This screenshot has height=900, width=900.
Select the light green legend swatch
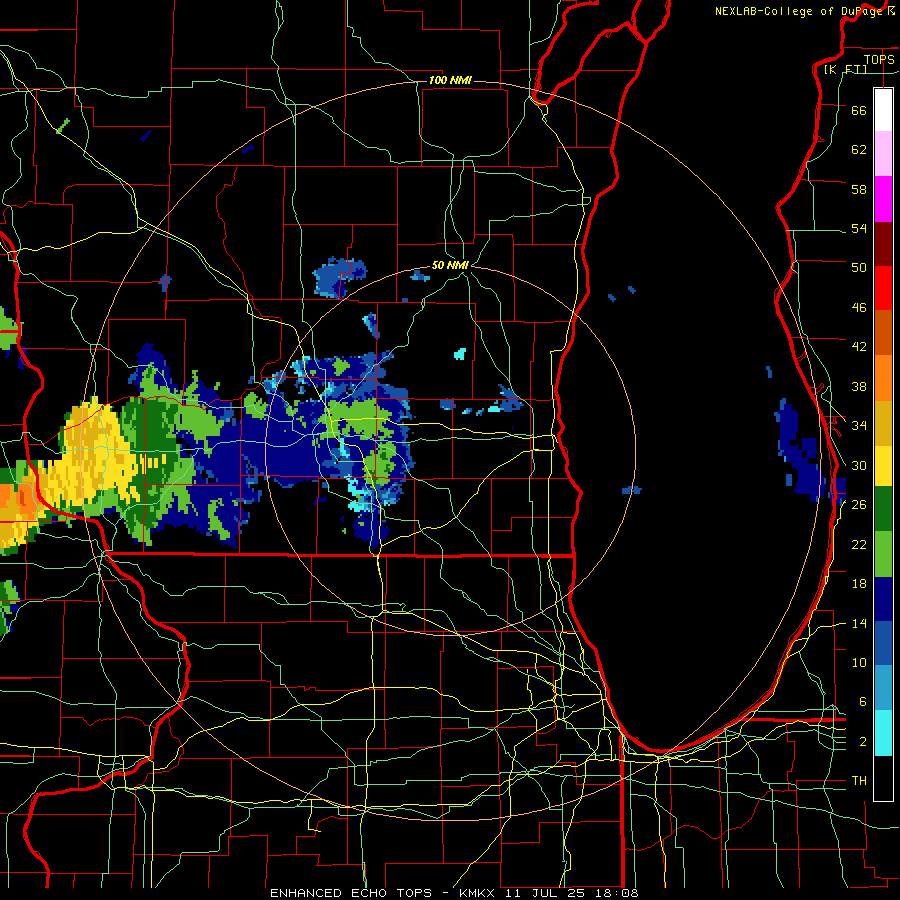tap(883, 554)
